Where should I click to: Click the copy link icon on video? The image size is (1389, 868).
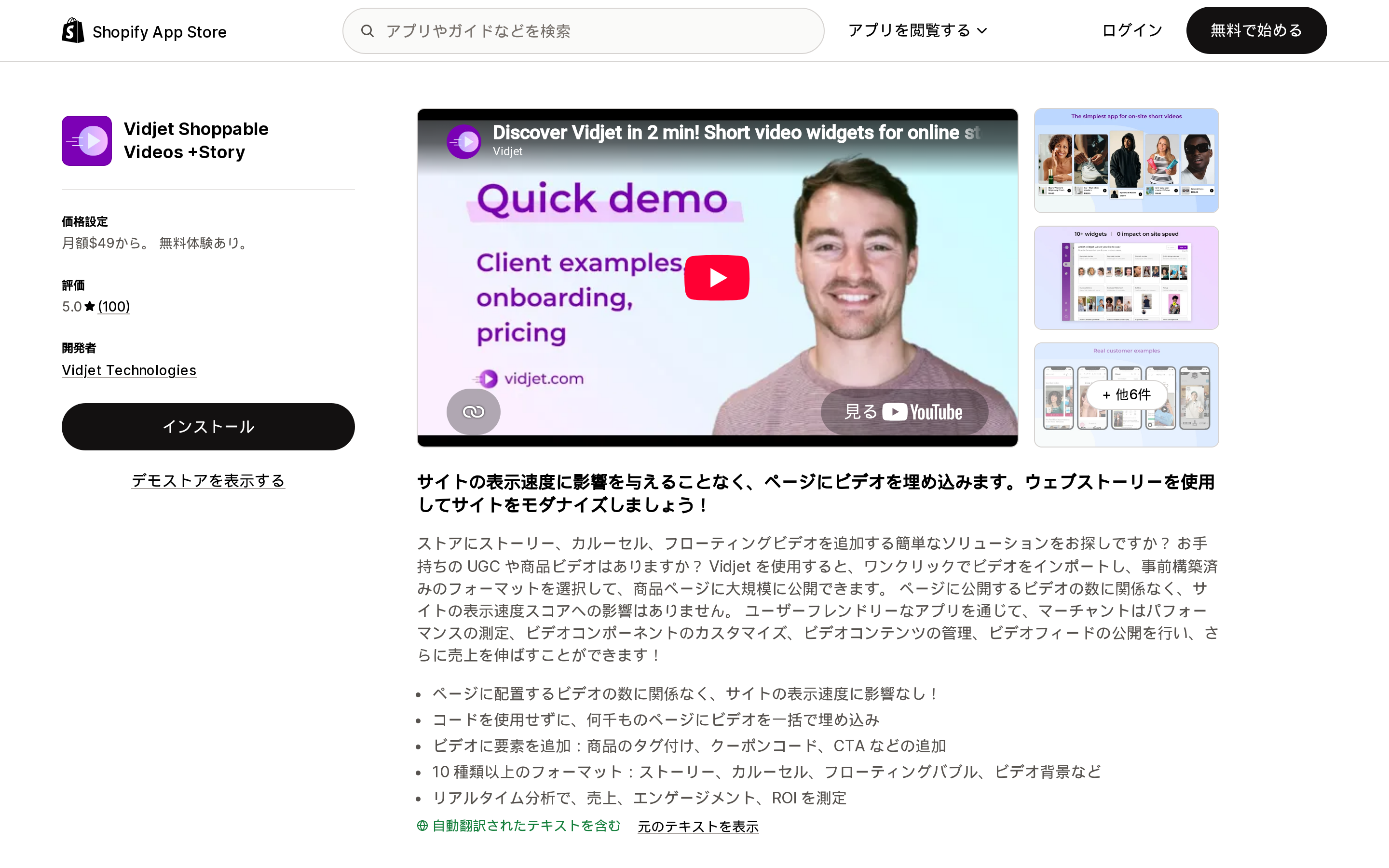pyautogui.click(x=474, y=412)
